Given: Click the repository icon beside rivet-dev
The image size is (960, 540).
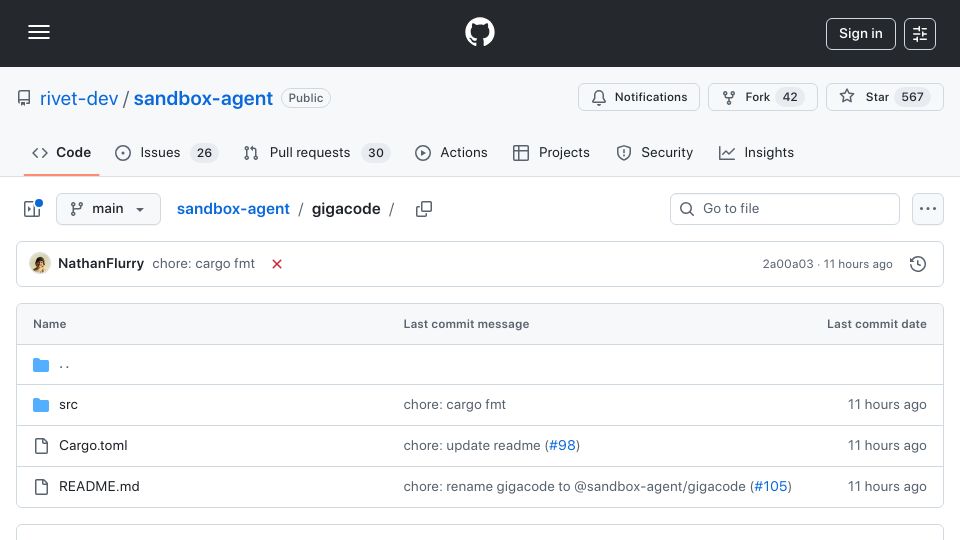Looking at the screenshot, I should pyautogui.click(x=24, y=98).
